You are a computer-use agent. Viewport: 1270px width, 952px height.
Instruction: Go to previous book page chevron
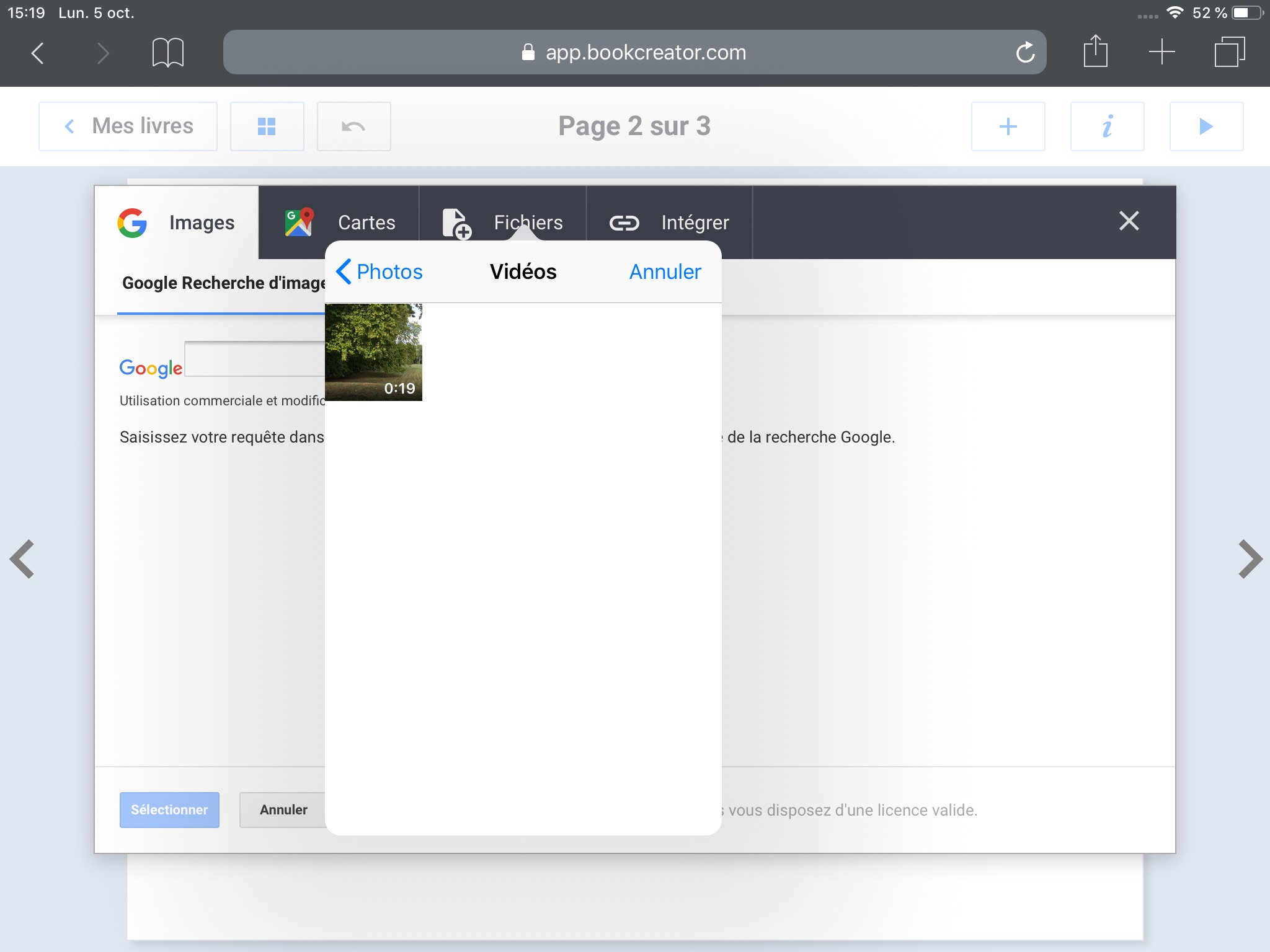[x=22, y=559]
